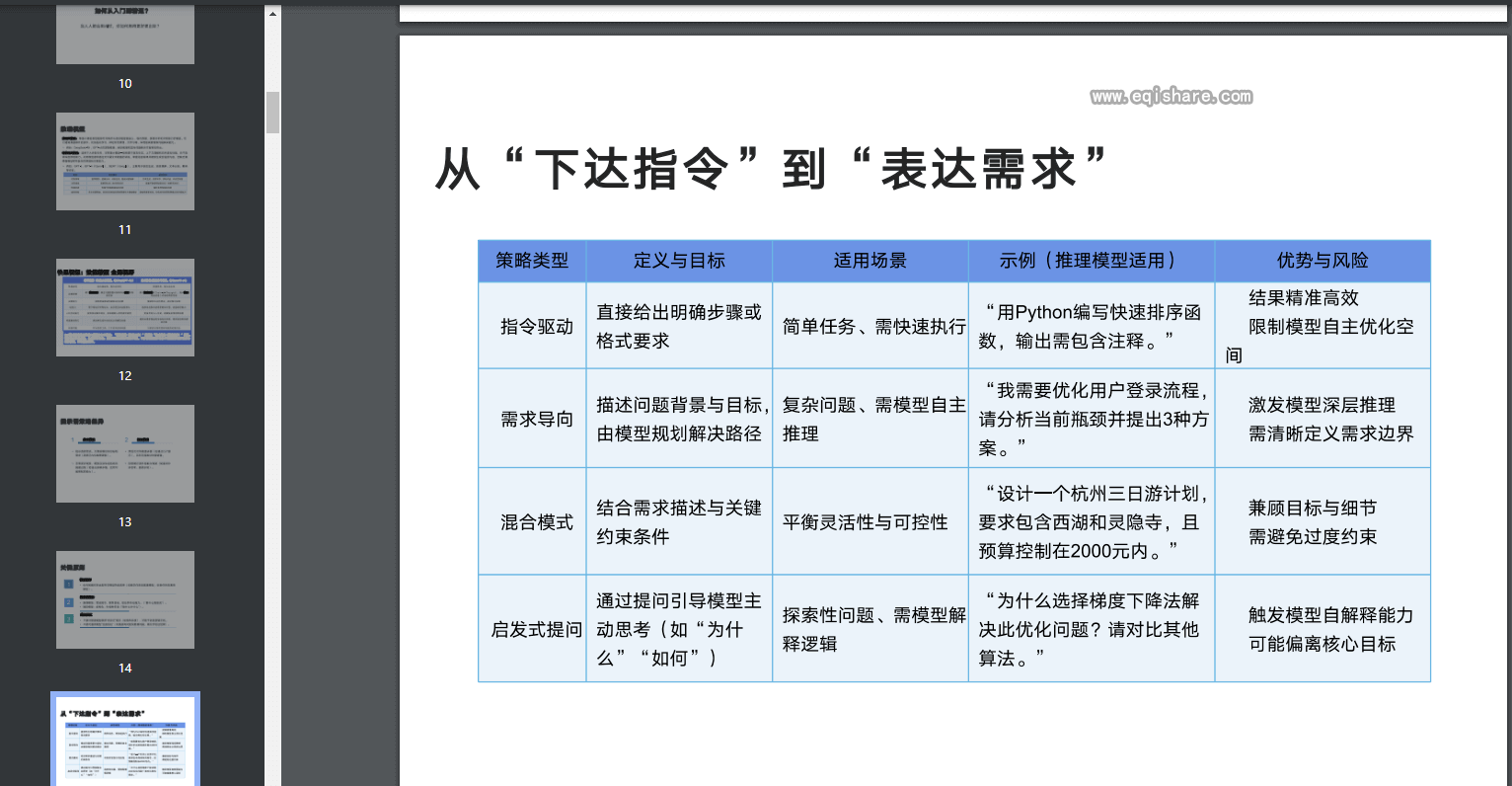Image resolution: width=1512 pixels, height=786 pixels.
Task: Select the highlighted current page thumbnail
Action: click(125, 741)
